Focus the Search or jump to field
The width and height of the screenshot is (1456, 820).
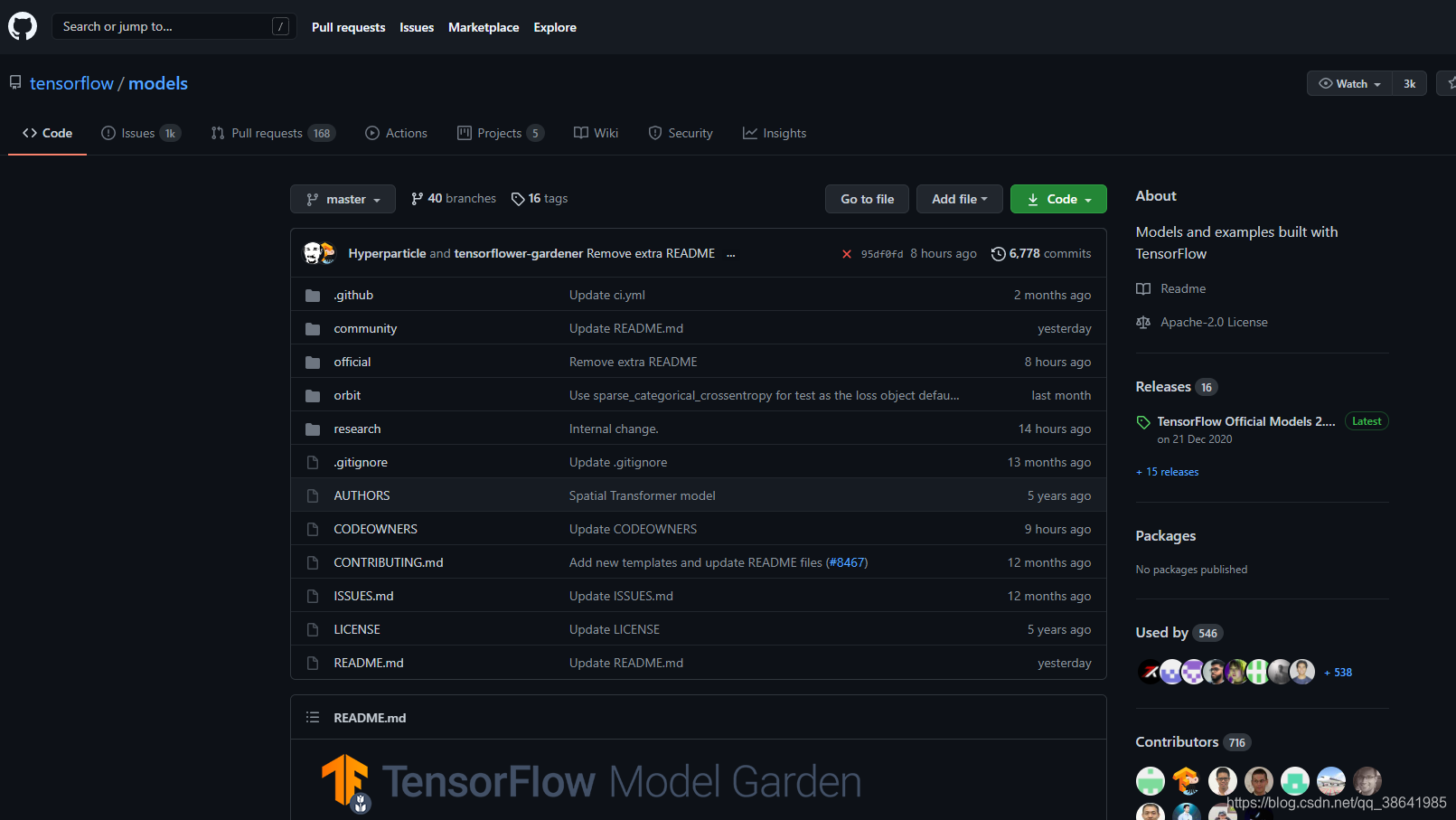click(174, 26)
